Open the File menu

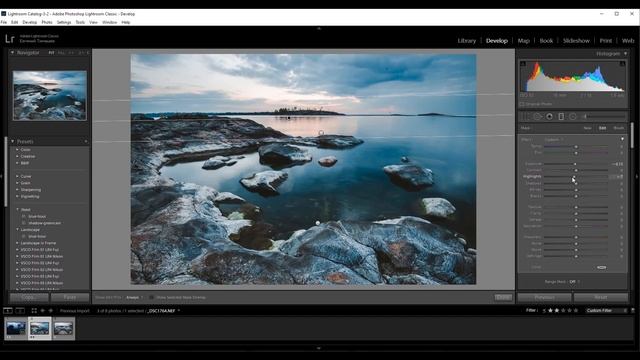(4, 22)
